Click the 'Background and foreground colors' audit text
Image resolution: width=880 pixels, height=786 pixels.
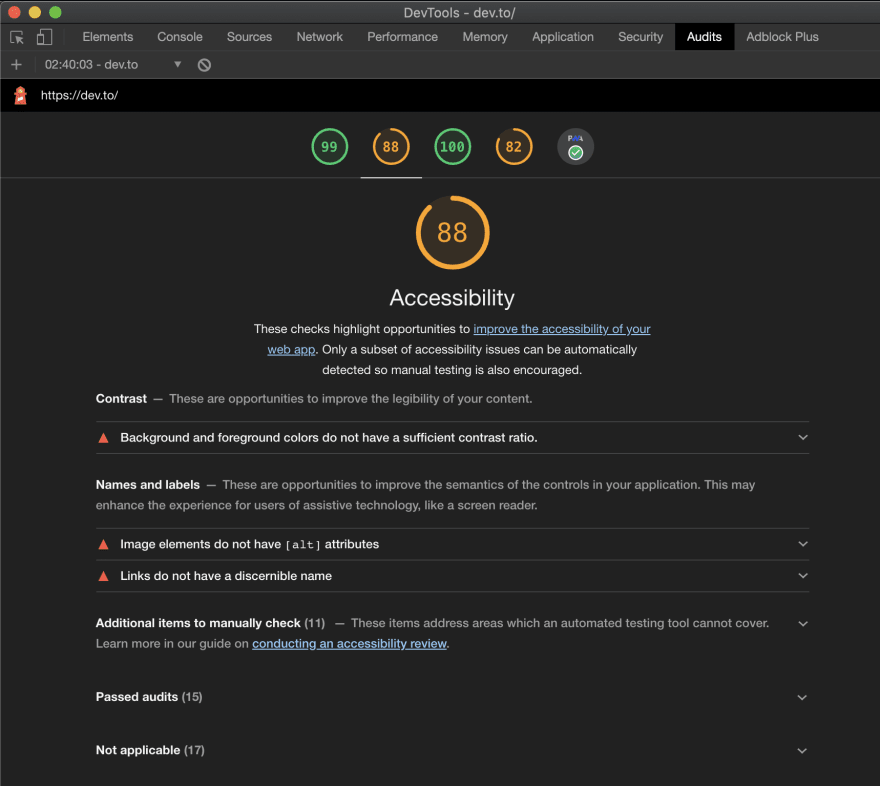(329, 438)
